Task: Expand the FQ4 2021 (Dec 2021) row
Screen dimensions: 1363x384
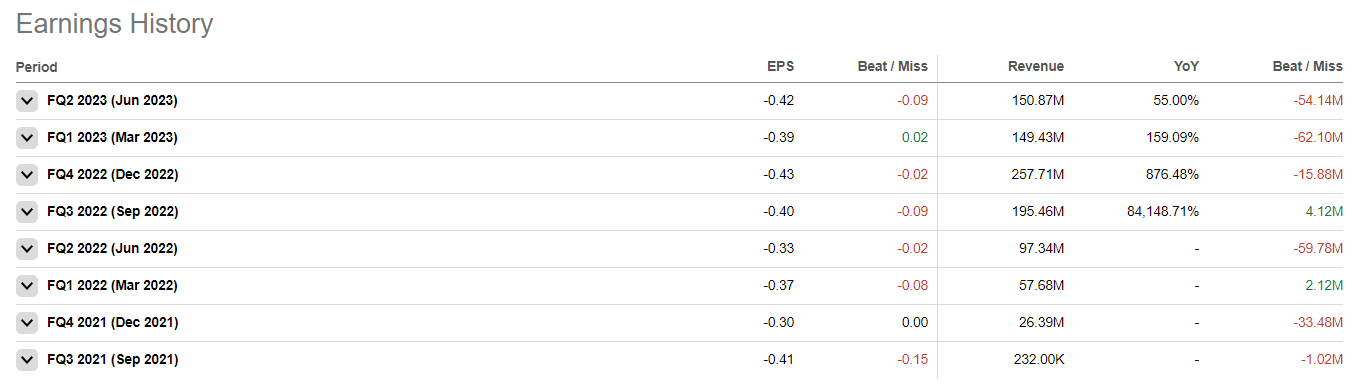Action: pos(27,322)
